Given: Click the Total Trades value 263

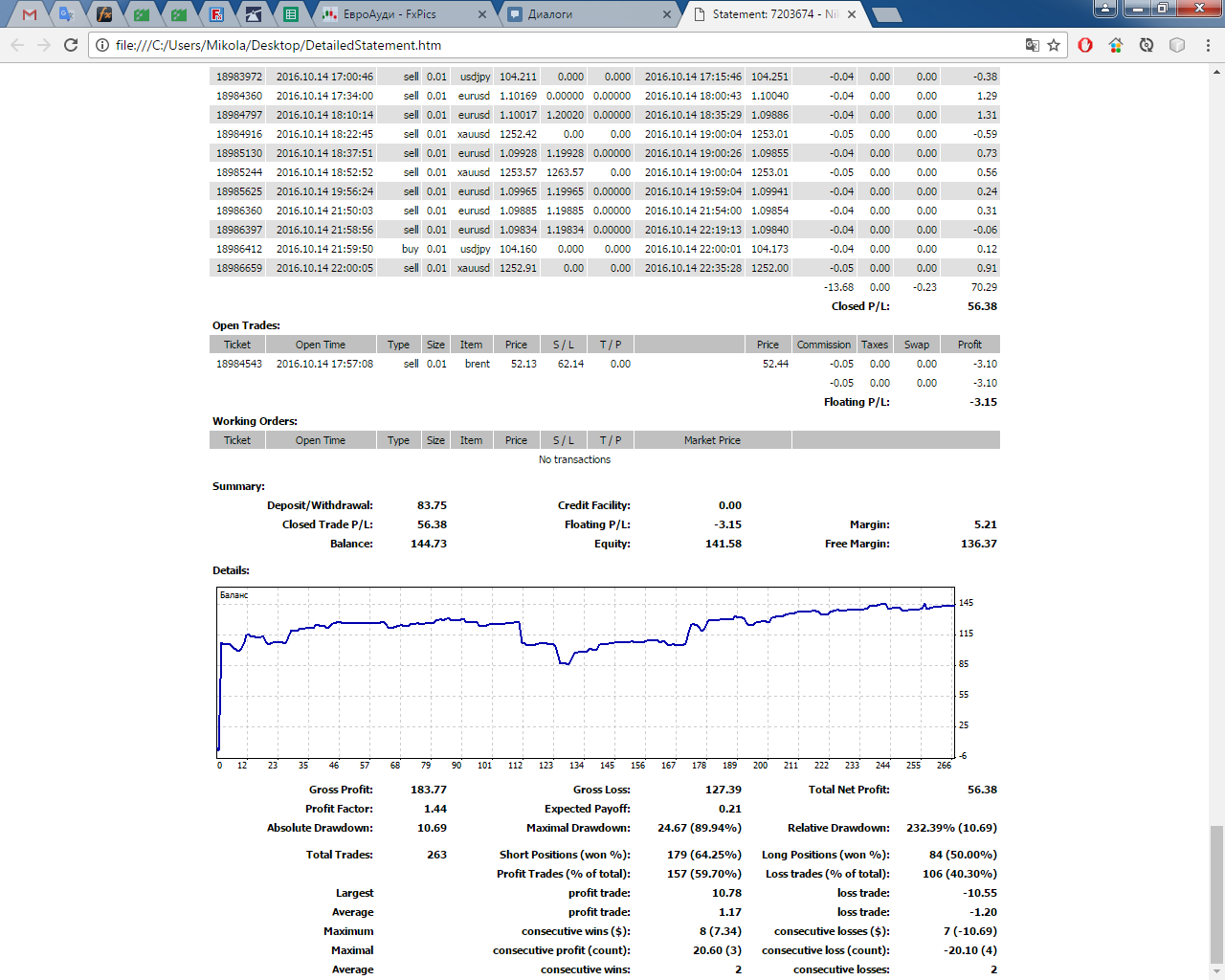Looking at the screenshot, I should point(436,855).
